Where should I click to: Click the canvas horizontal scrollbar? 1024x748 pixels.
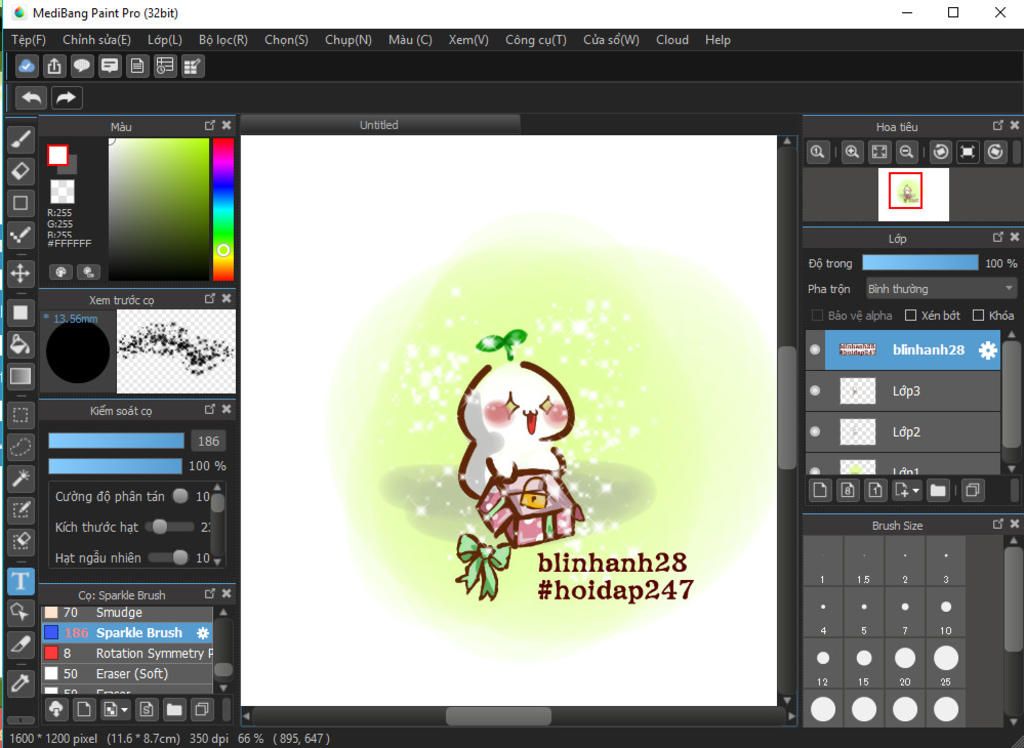coord(498,716)
